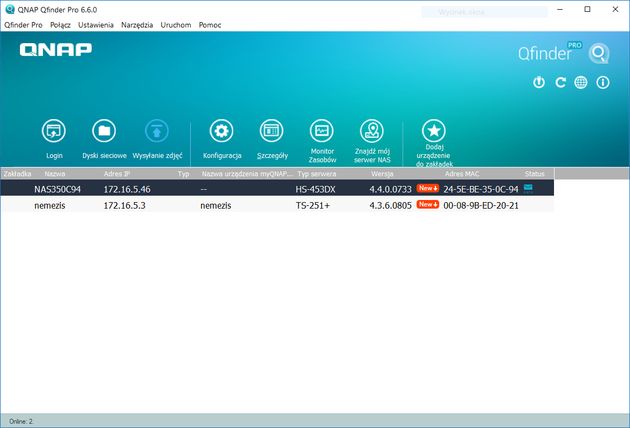The height and width of the screenshot is (428, 630).
Task: Select the nemezis device name in Nazwa column
Action: (x=50, y=205)
